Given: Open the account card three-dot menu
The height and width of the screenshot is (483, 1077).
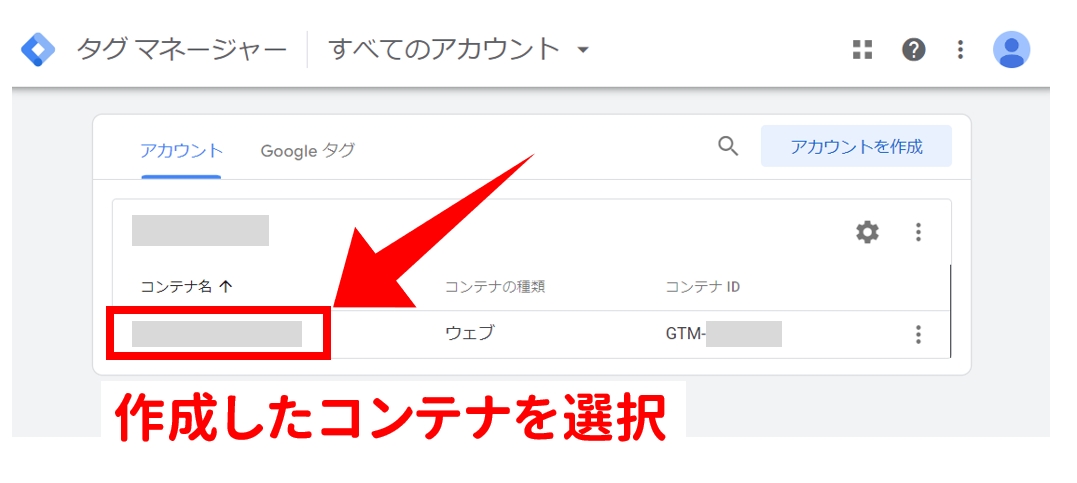Looking at the screenshot, I should [x=918, y=232].
